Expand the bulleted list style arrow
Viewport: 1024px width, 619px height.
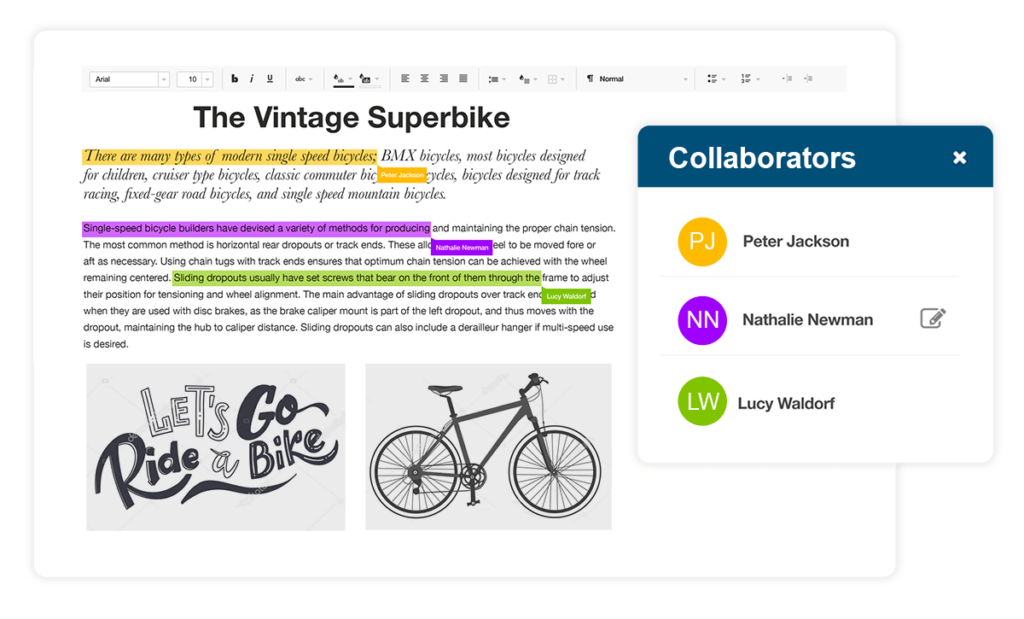[724, 80]
